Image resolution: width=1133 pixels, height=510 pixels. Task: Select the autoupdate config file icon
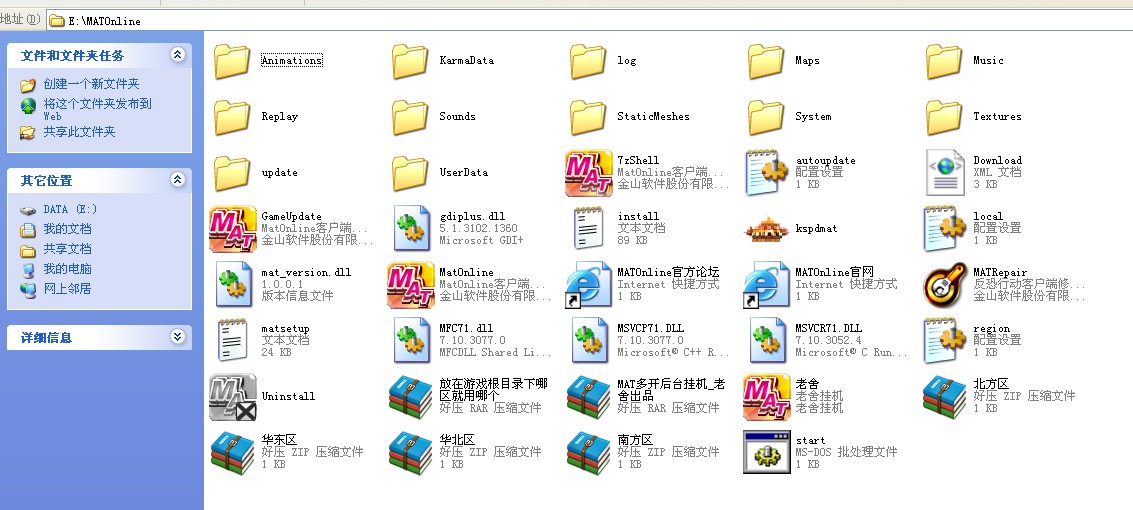(x=767, y=173)
